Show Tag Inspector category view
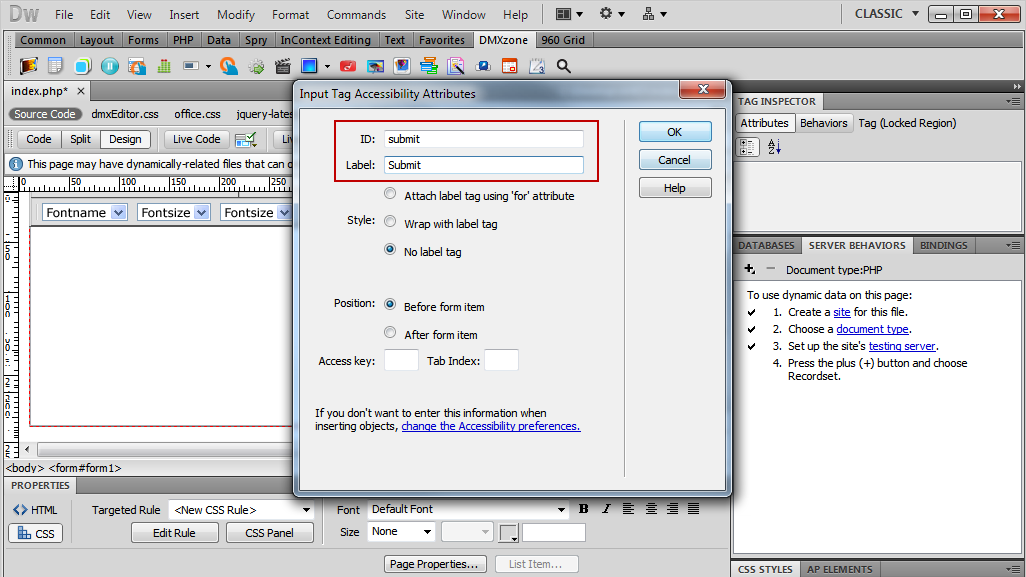This screenshot has width=1026, height=577. pyautogui.click(x=747, y=147)
